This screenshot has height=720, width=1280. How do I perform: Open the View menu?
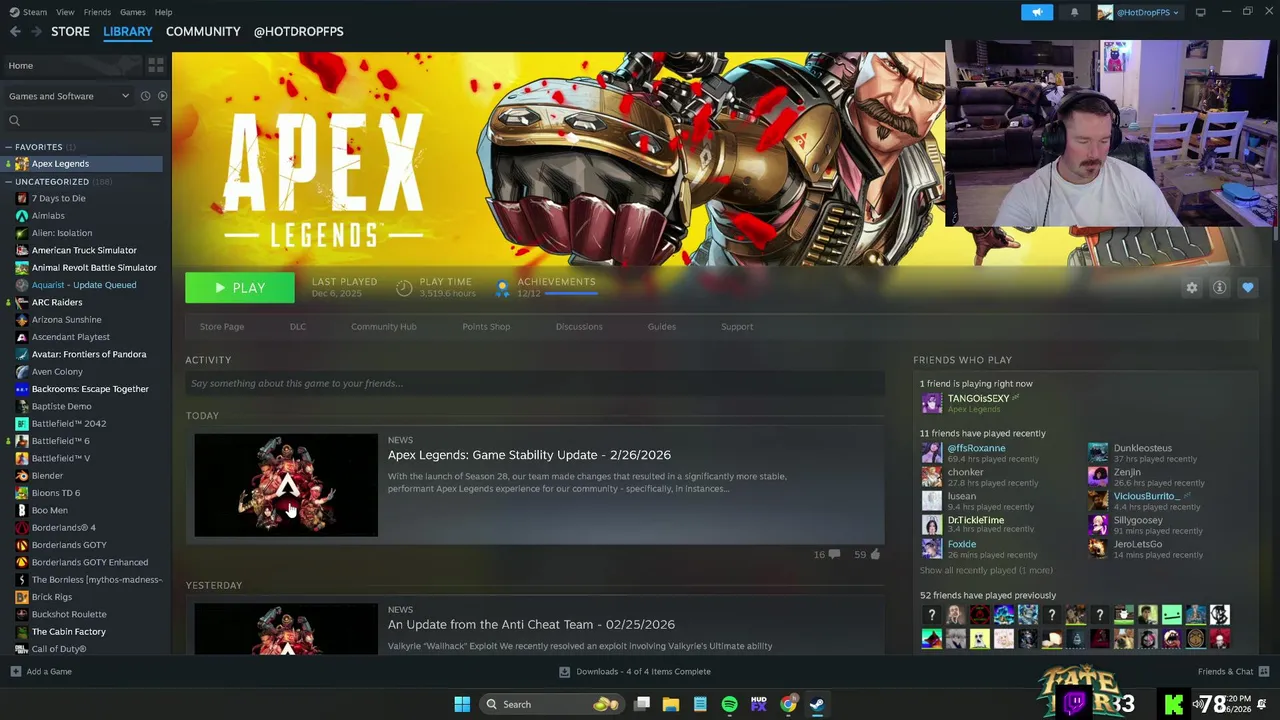(65, 12)
